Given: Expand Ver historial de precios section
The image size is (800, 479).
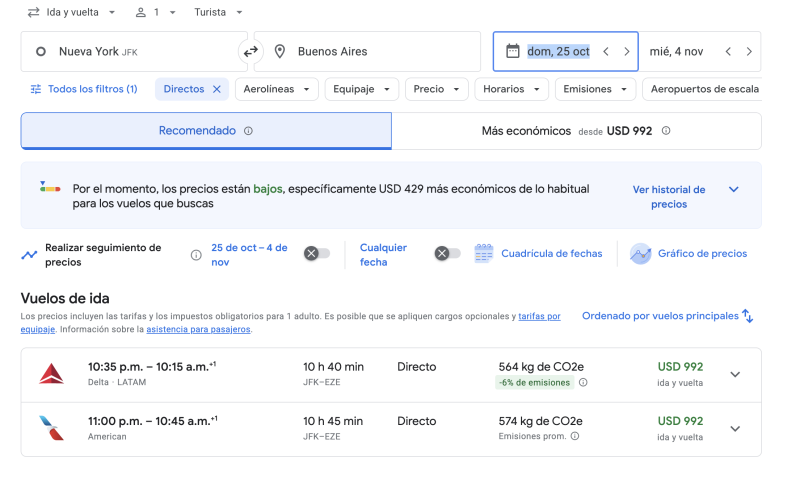Looking at the screenshot, I should point(734,189).
